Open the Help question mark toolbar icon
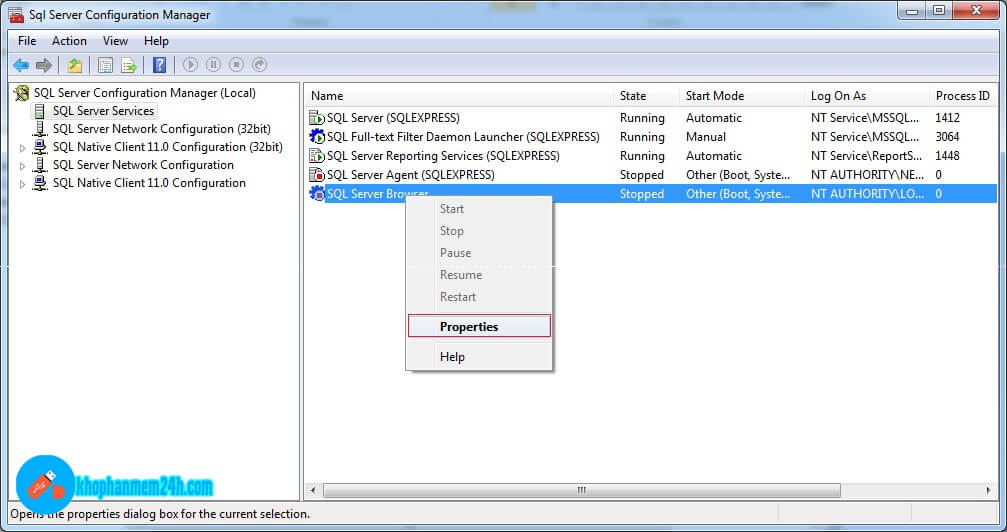The height and width of the screenshot is (532, 1007). pos(159,65)
